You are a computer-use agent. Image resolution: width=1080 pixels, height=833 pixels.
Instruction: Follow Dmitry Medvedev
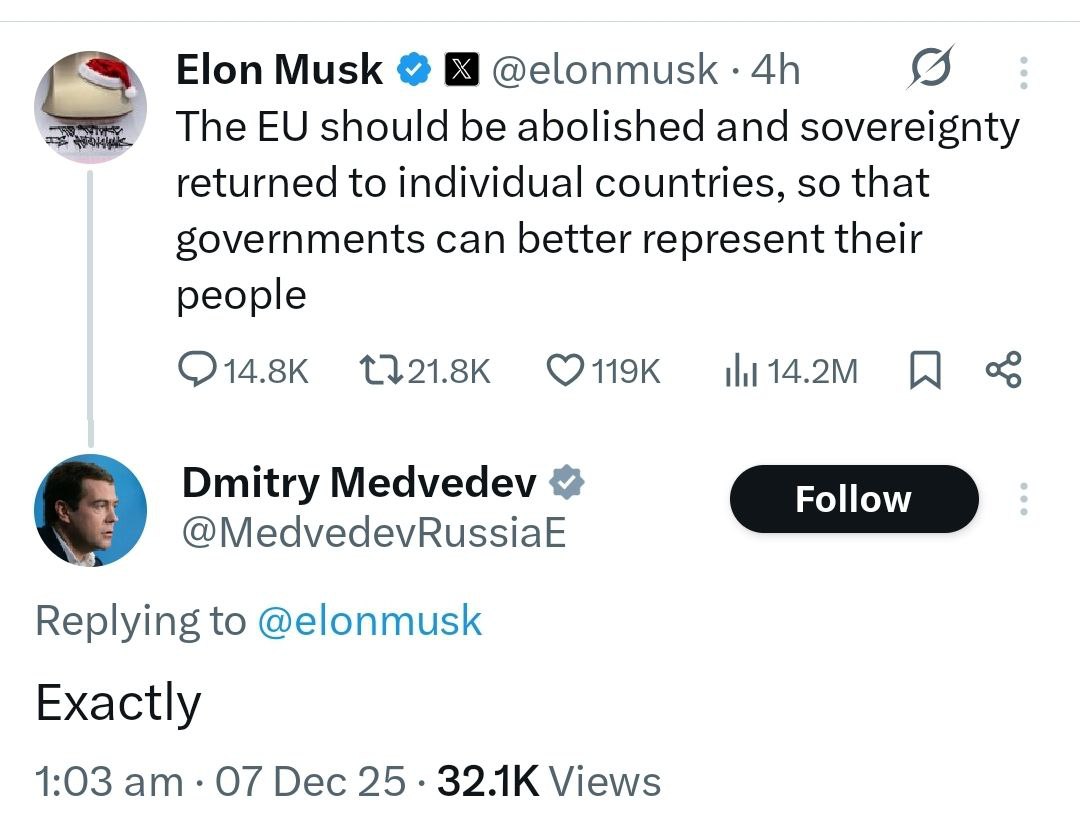coord(853,499)
